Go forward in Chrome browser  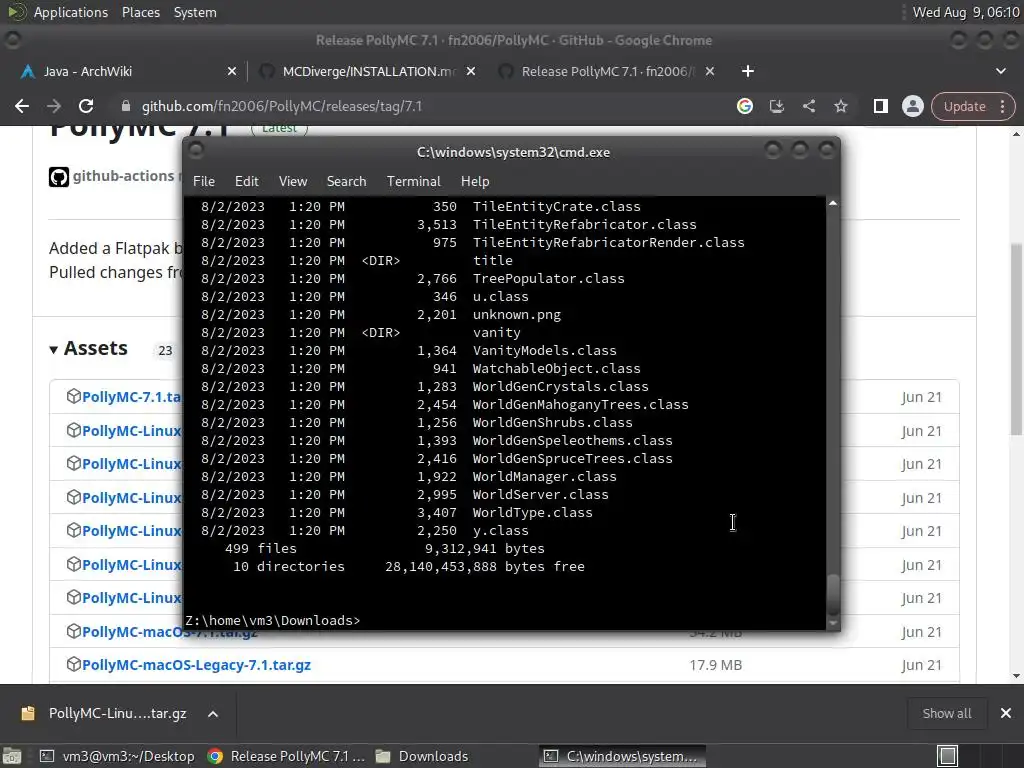click(54, 106)
